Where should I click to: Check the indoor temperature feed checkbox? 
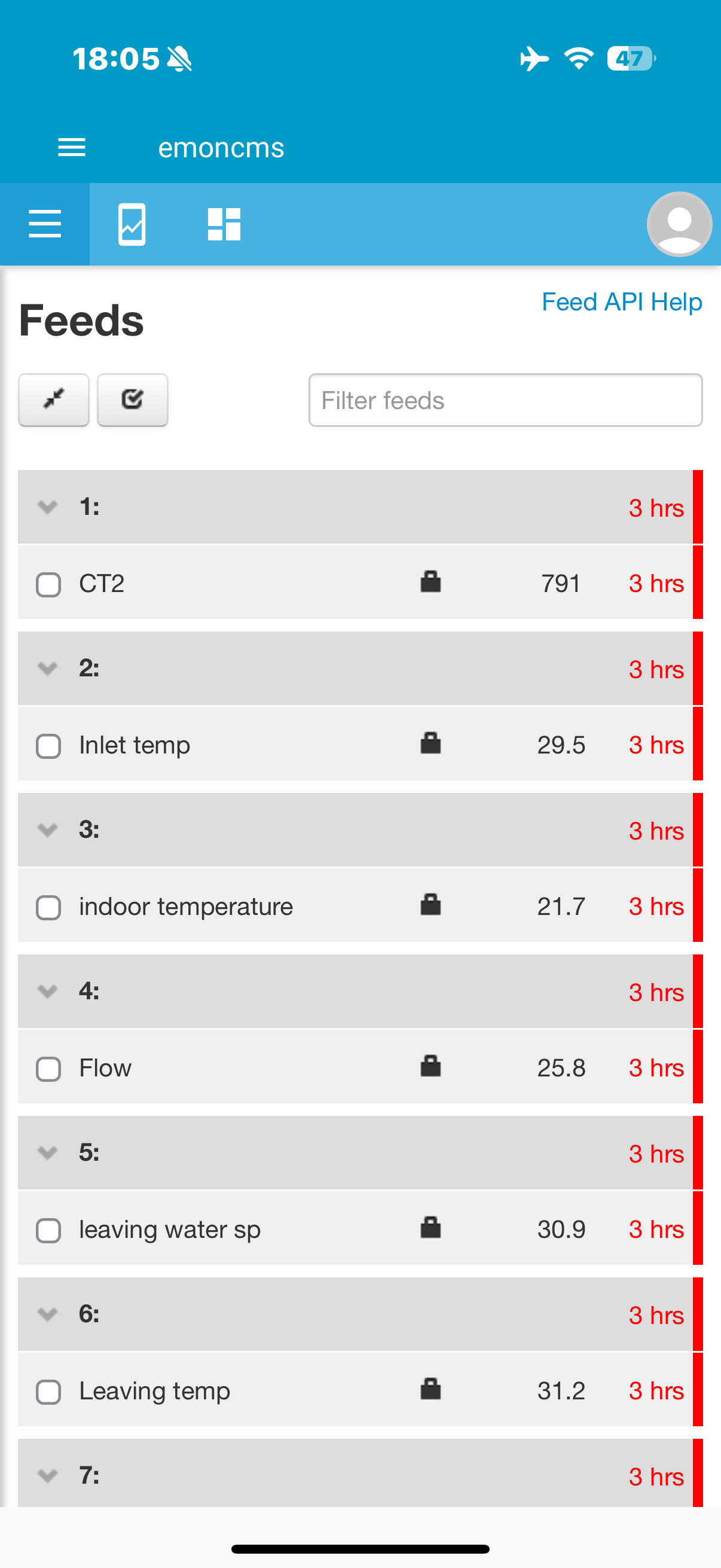click(48, 908)
